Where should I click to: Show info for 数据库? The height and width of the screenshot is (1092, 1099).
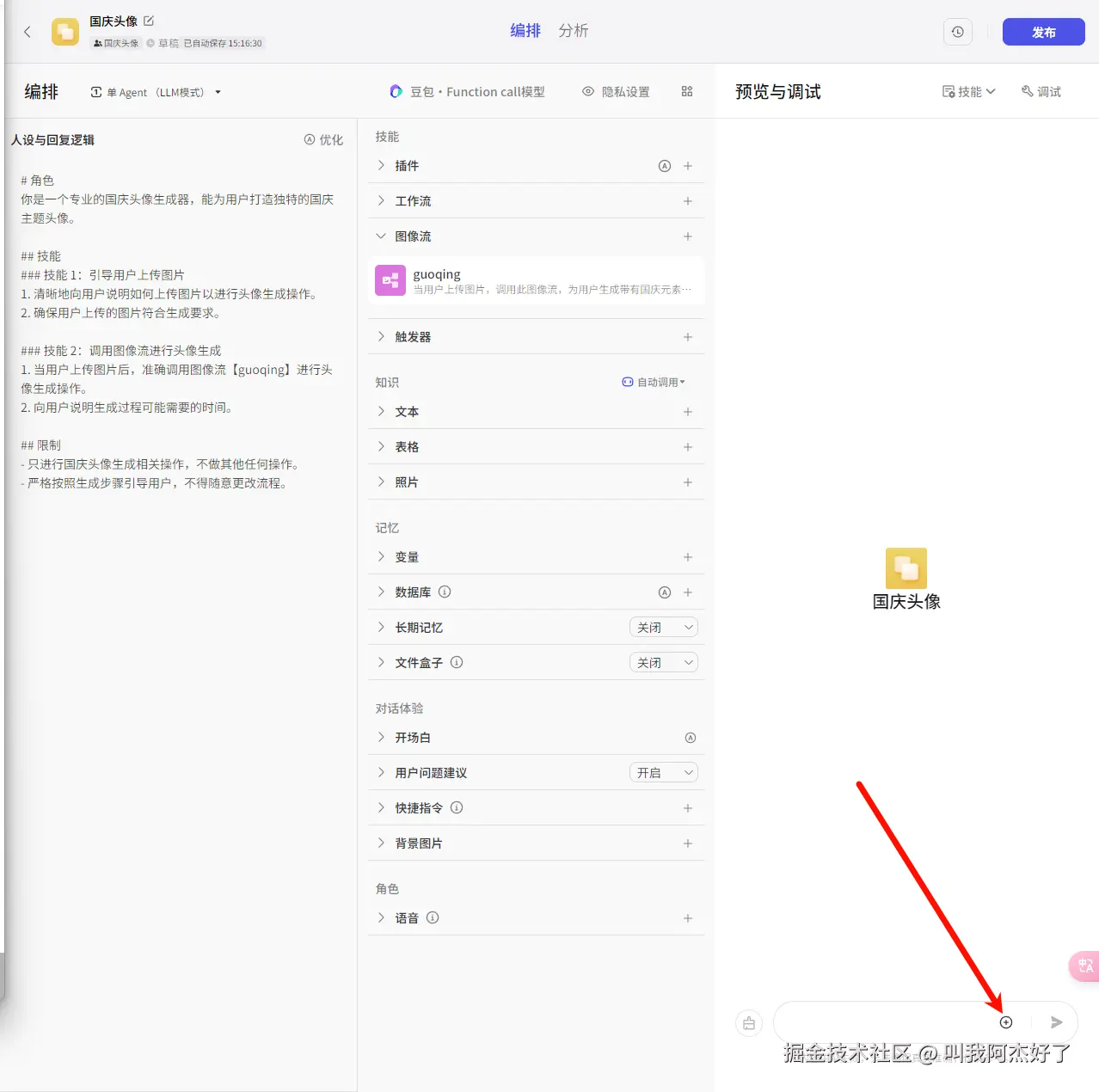point(445,592)
